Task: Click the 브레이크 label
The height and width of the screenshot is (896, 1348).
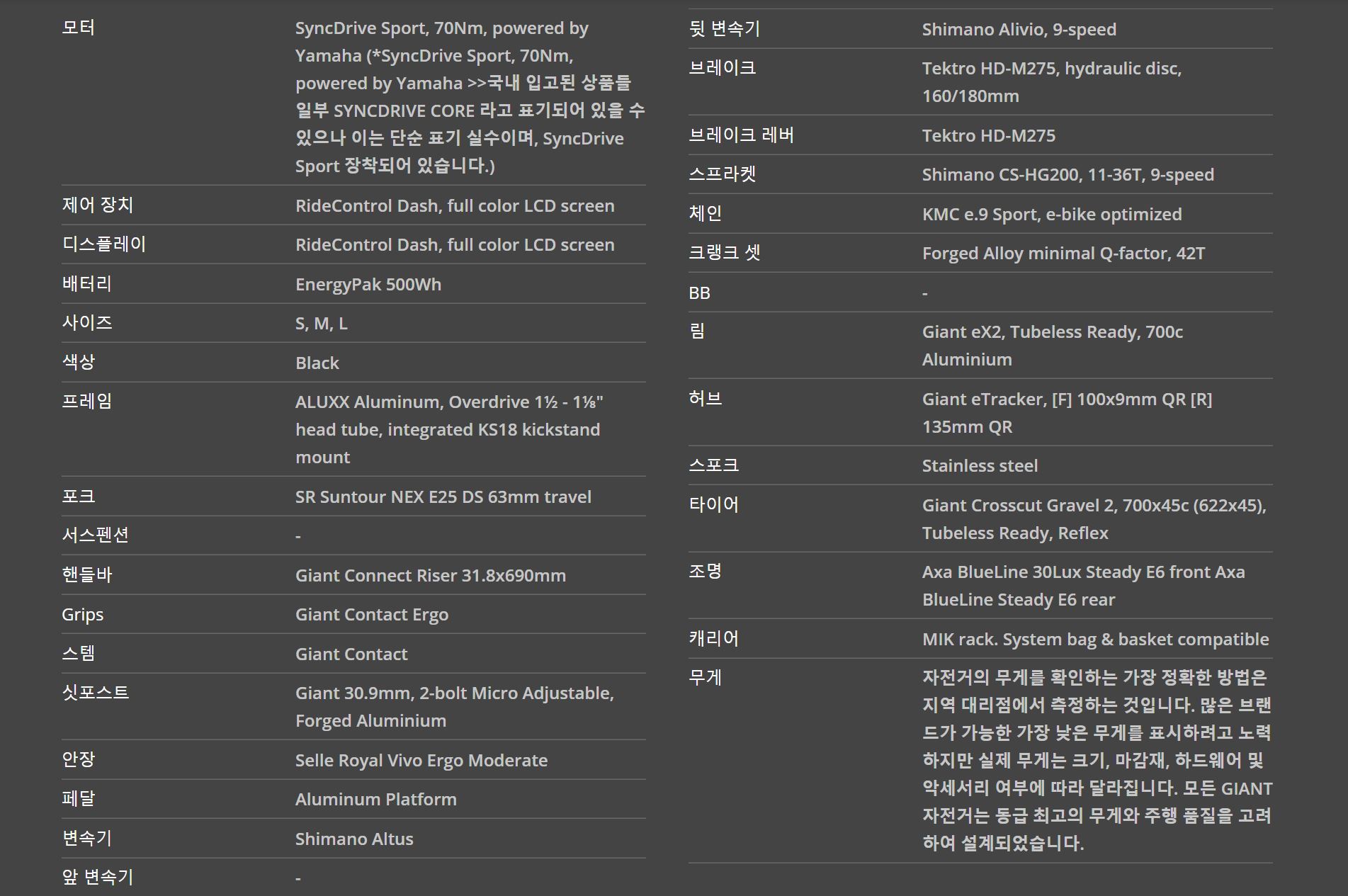Action: [x=722, y=67]
